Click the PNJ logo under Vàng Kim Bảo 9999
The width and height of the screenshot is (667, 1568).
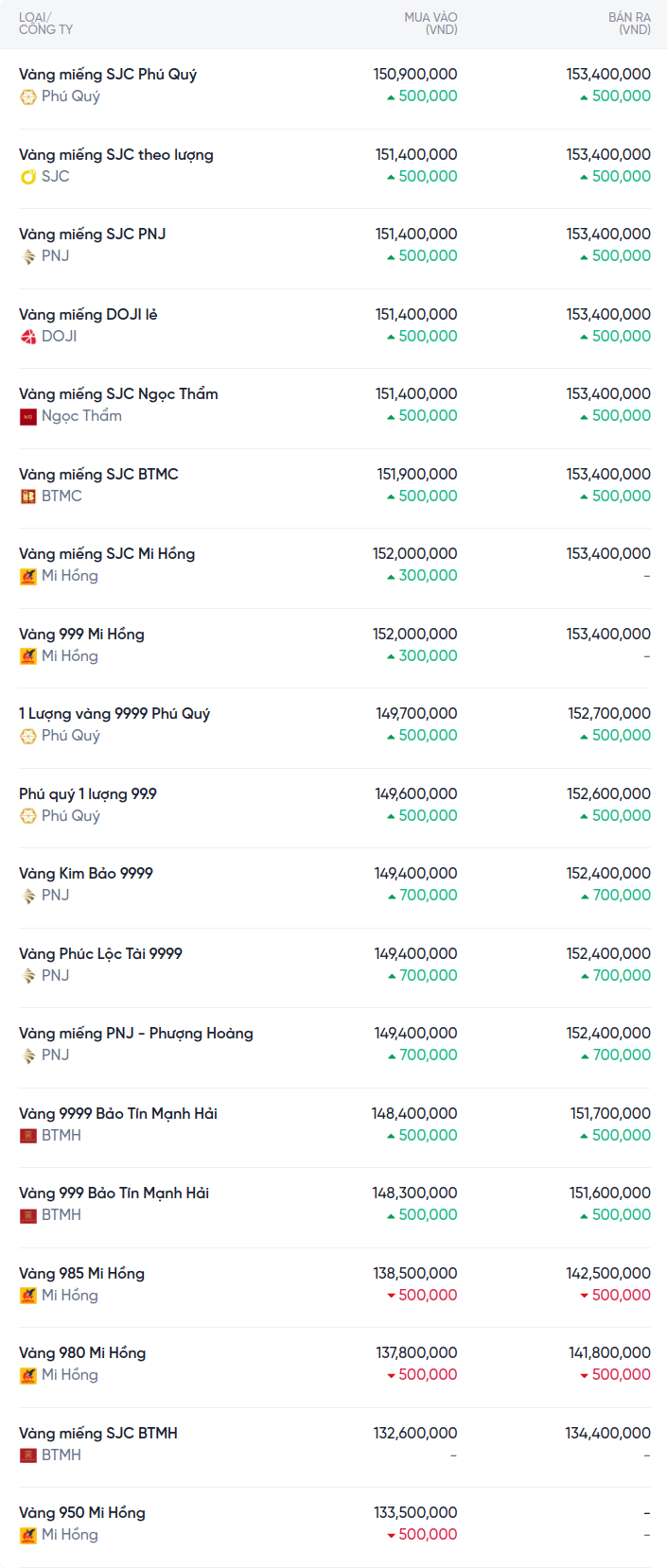tap(28, 896)
